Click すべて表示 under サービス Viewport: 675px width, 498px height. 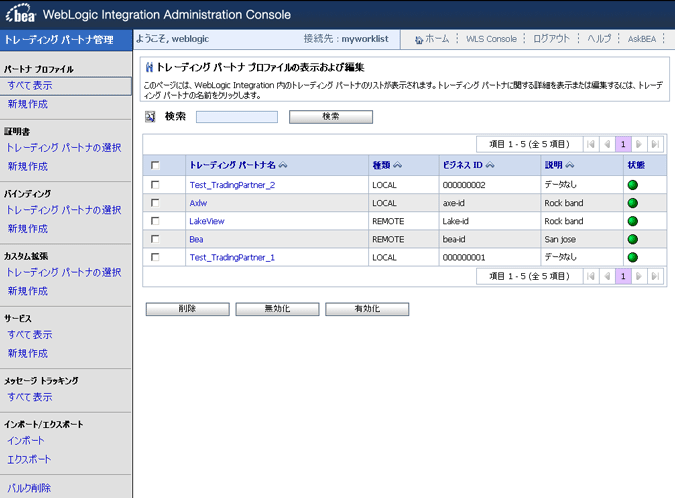point(30,335)
